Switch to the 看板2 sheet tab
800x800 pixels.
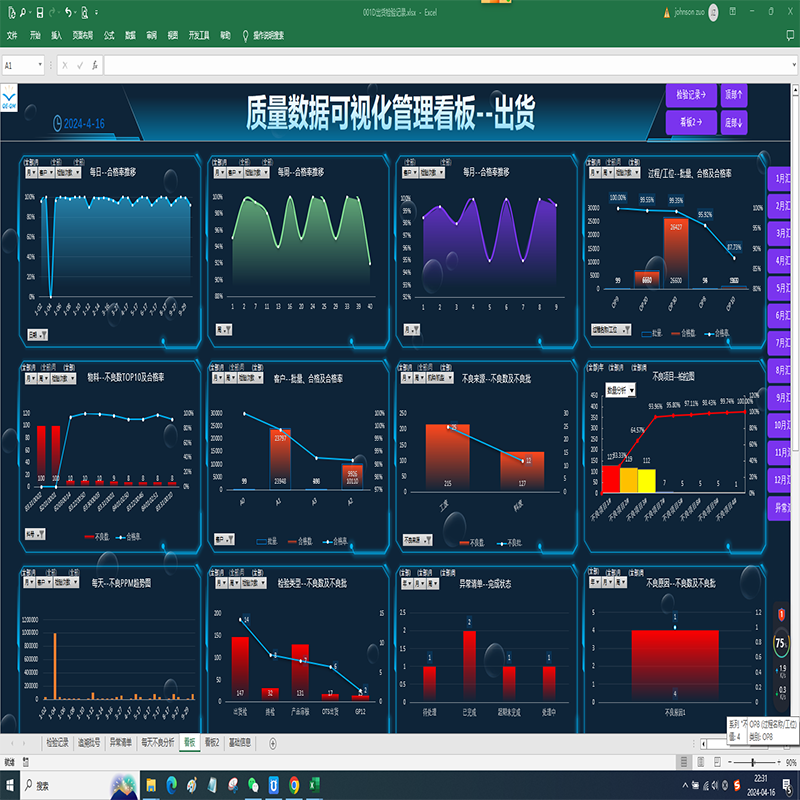click(x=212, y=743)
